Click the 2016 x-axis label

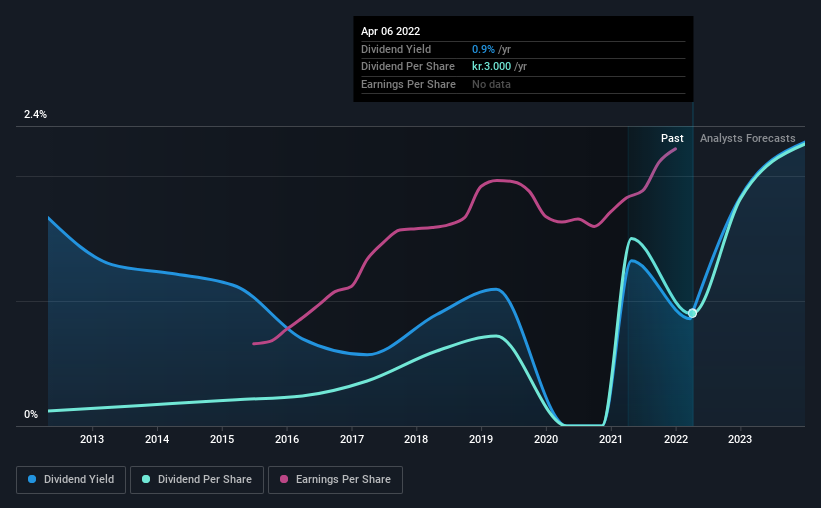[287, 439]
